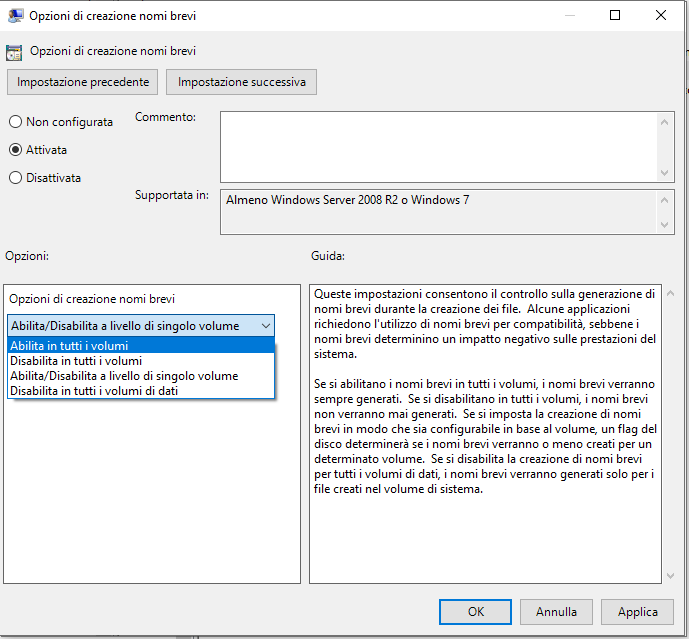Click inside the Commento text field
The height and width of the screenshot is (639, 689).
tap(438, 145)
